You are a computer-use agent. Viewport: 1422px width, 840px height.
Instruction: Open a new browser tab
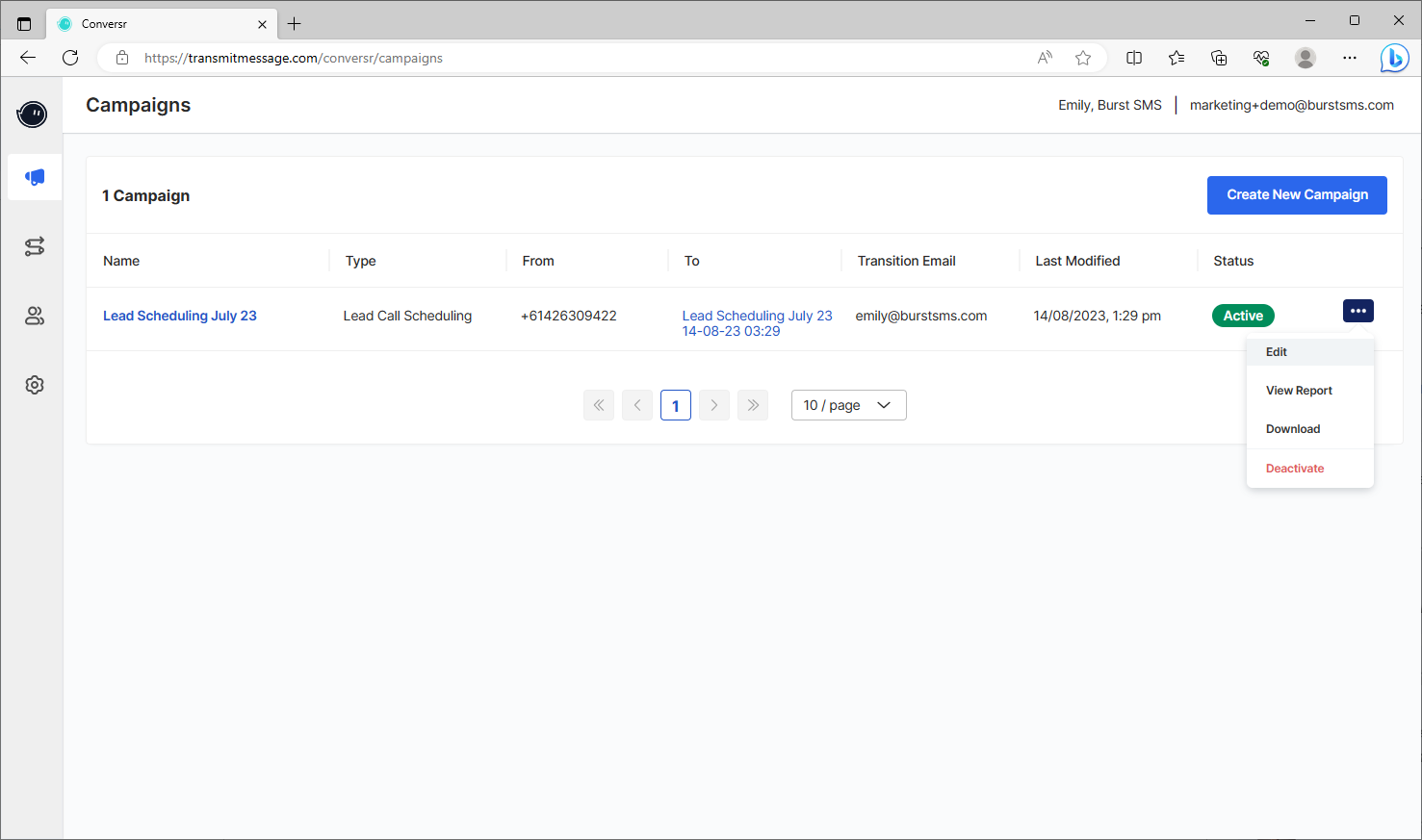(x=295, y=24)
